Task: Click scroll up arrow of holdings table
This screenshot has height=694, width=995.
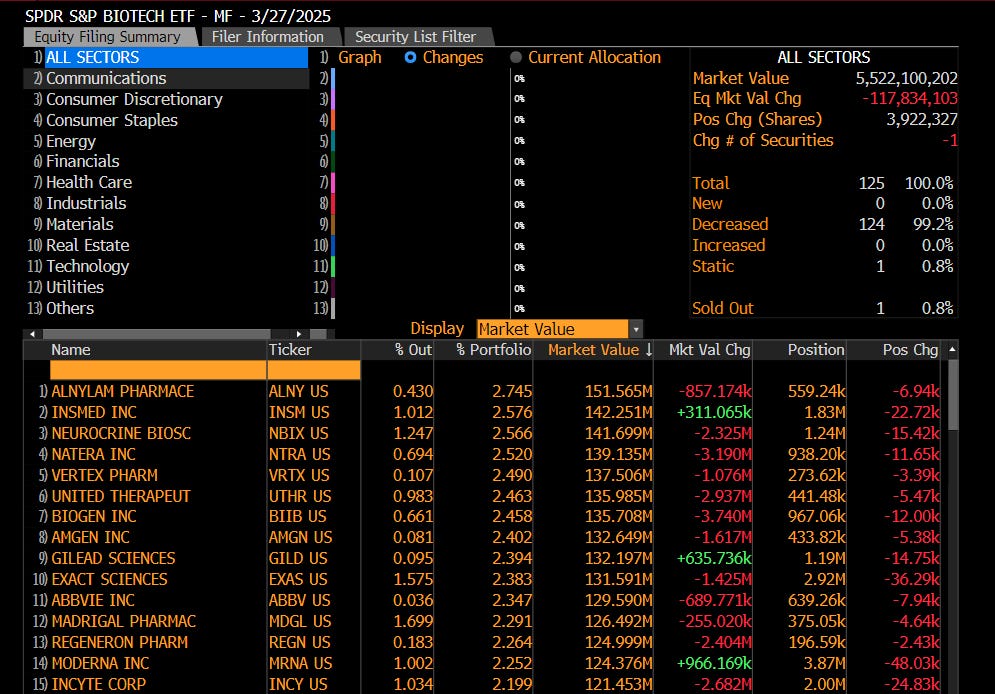Action: point(952,350)
